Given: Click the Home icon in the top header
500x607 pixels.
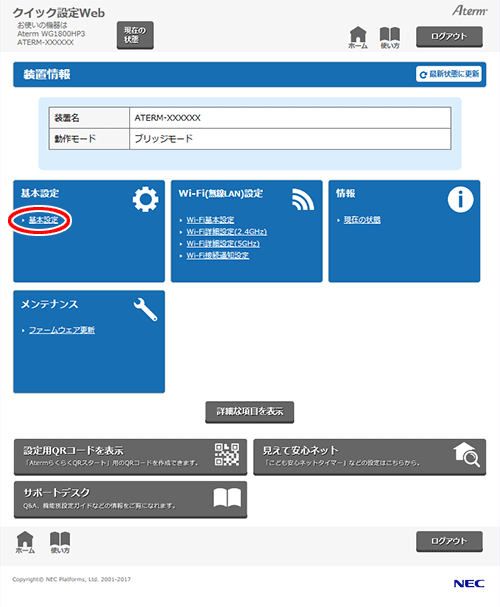Looking at the screenshot, I should [x=358, y=38].
